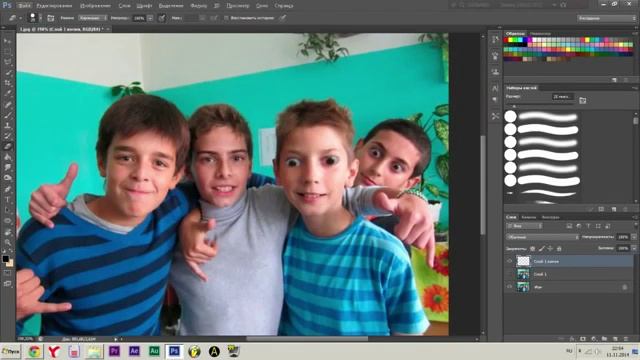Open eraser mode Карандаш dropdown
The image size is (640, 360).
coord(93,18)
